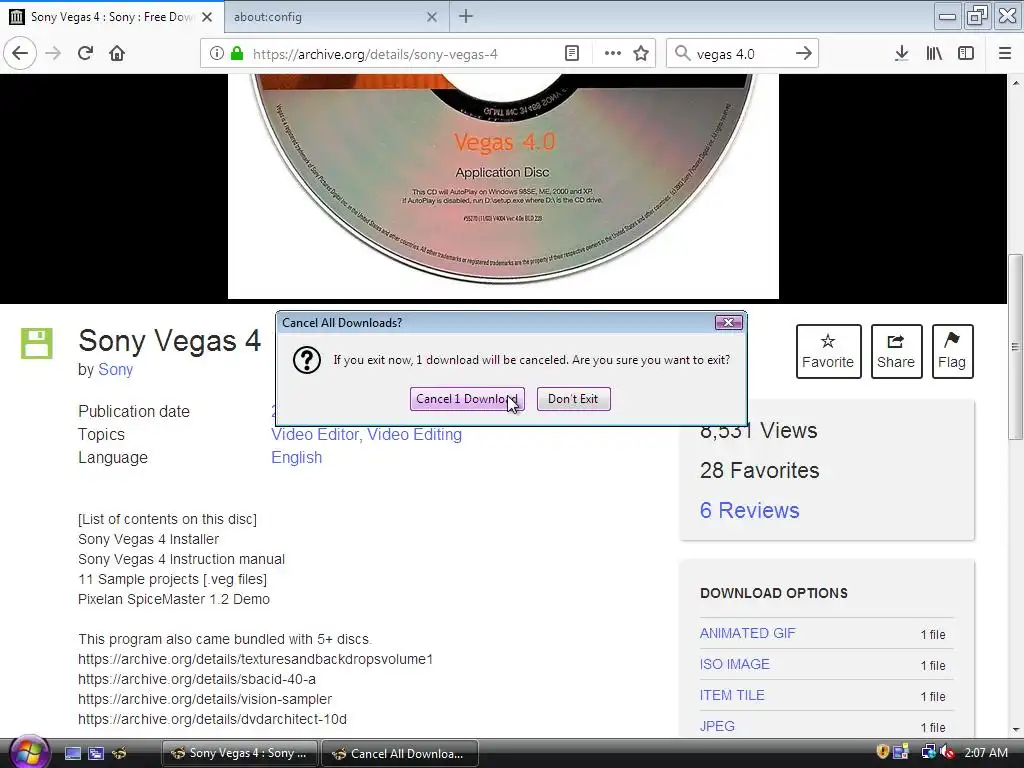This screenshot has height=768, width=1024.
Task: Open the downloads arrow panel
Action: coord(901,54)
